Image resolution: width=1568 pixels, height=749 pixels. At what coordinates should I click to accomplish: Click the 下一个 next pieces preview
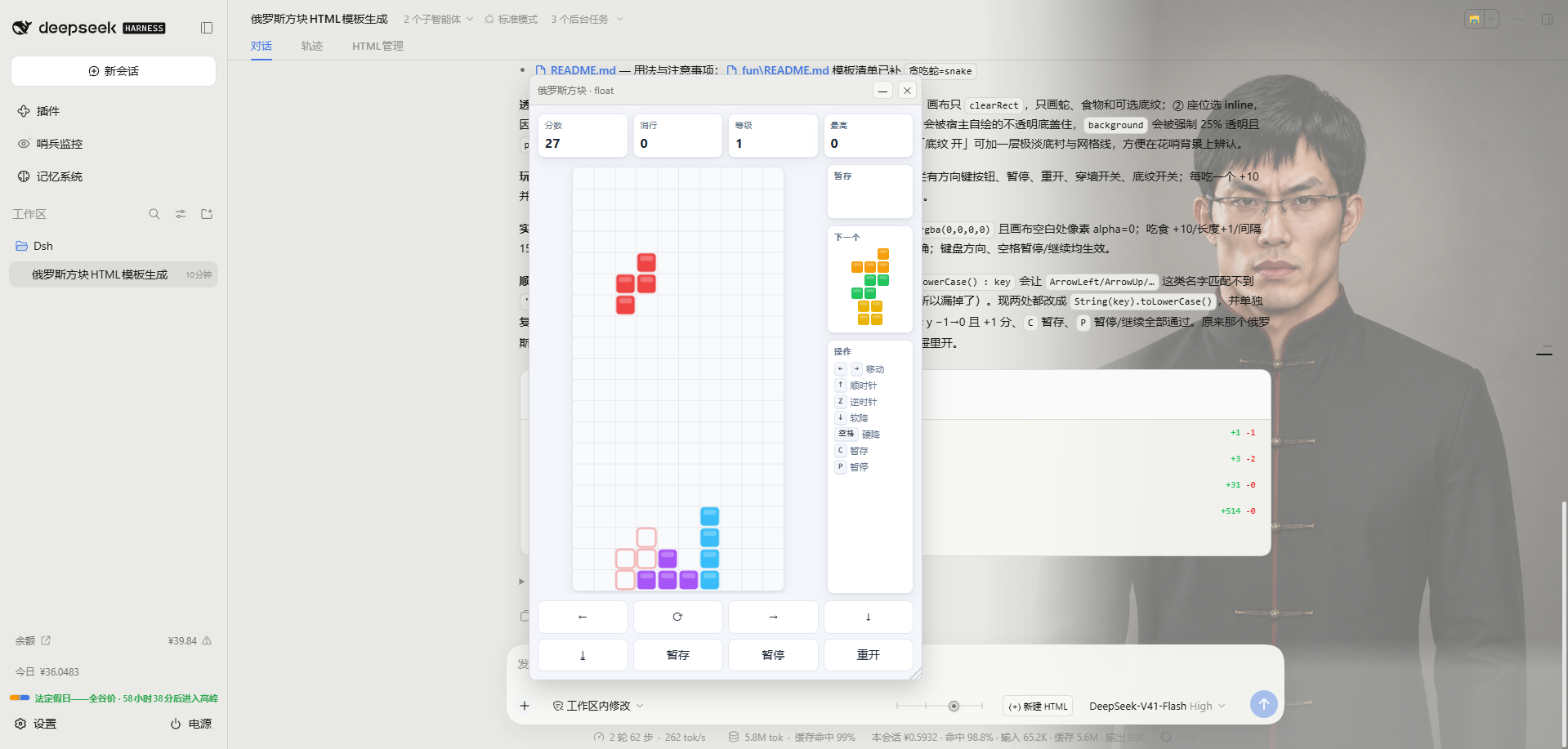(869, 279)
